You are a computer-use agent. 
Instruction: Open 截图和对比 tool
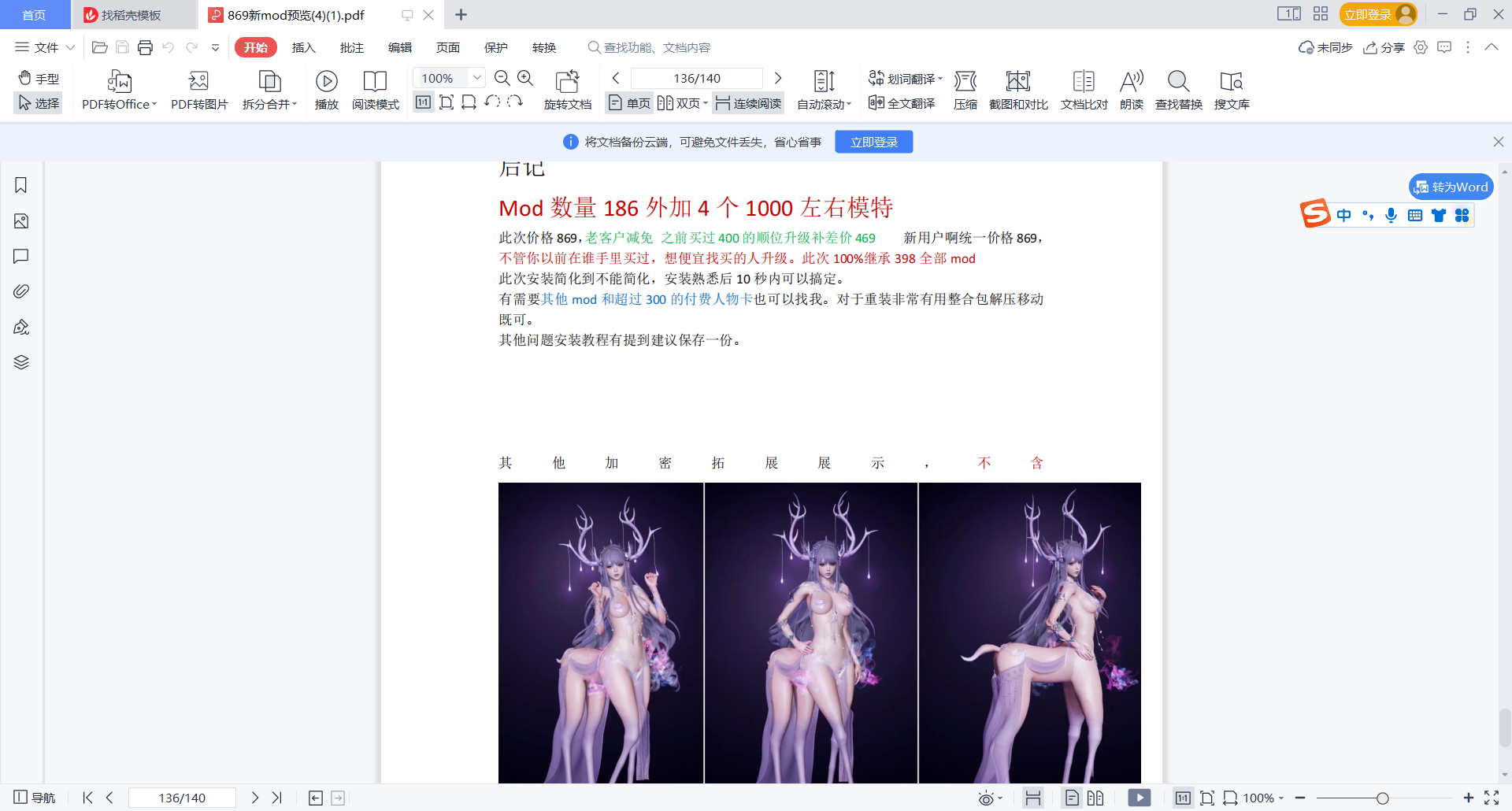tap(1018, 91)
